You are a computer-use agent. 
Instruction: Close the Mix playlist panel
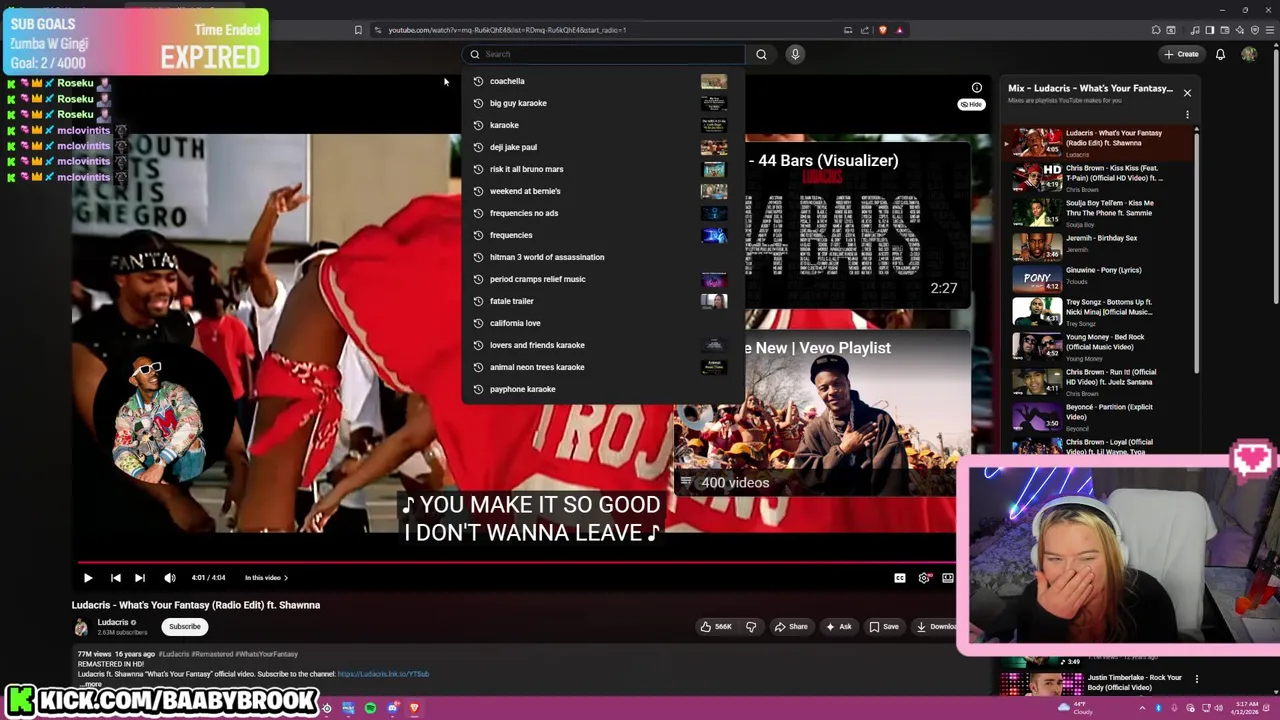click(1187, 93)
